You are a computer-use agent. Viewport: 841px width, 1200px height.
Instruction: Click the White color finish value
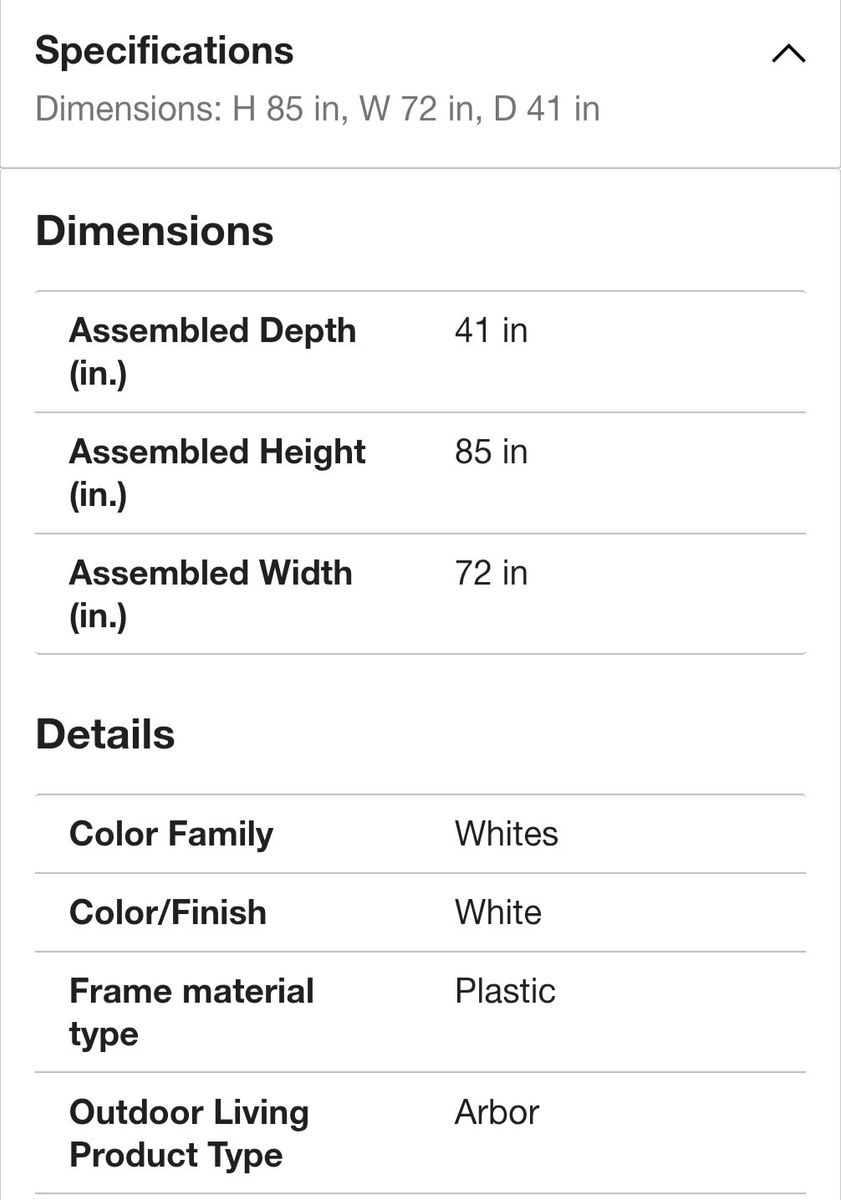click(498, 913)
